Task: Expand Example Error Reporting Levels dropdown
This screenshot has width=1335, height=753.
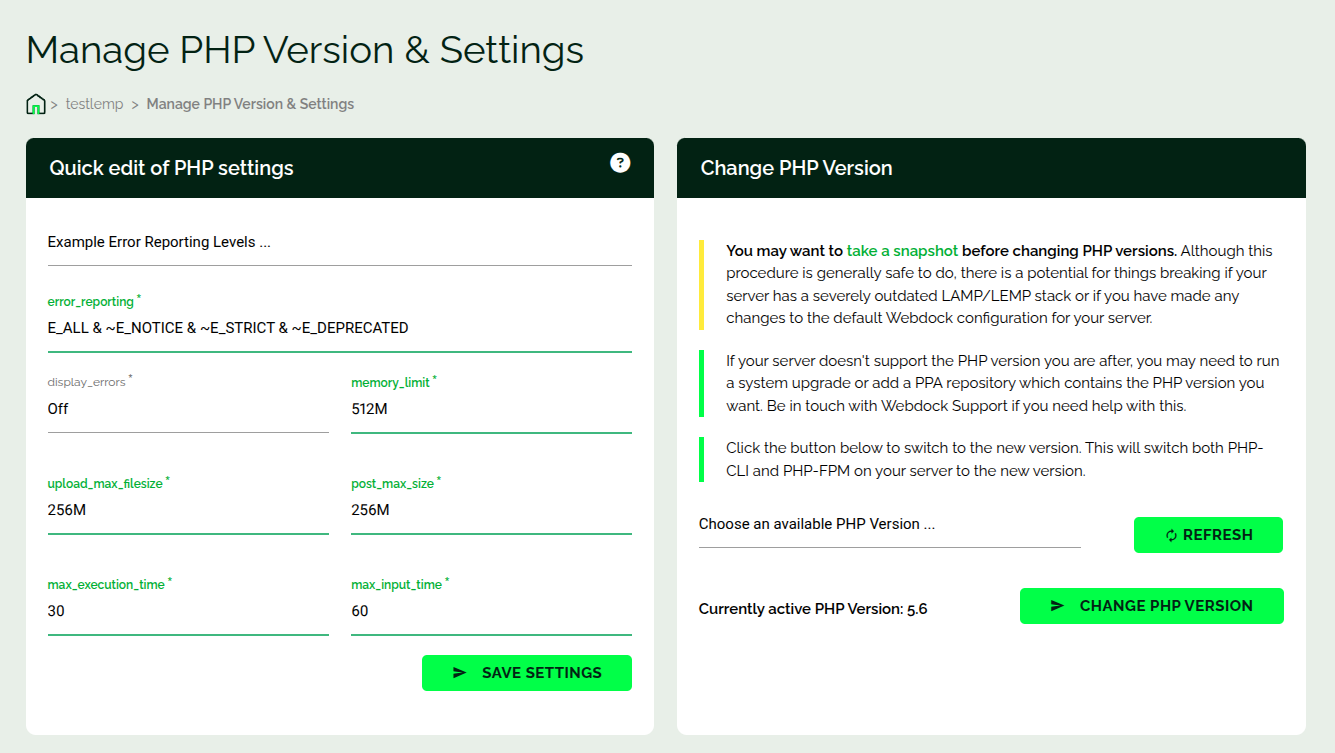Action: pos(339,243)
